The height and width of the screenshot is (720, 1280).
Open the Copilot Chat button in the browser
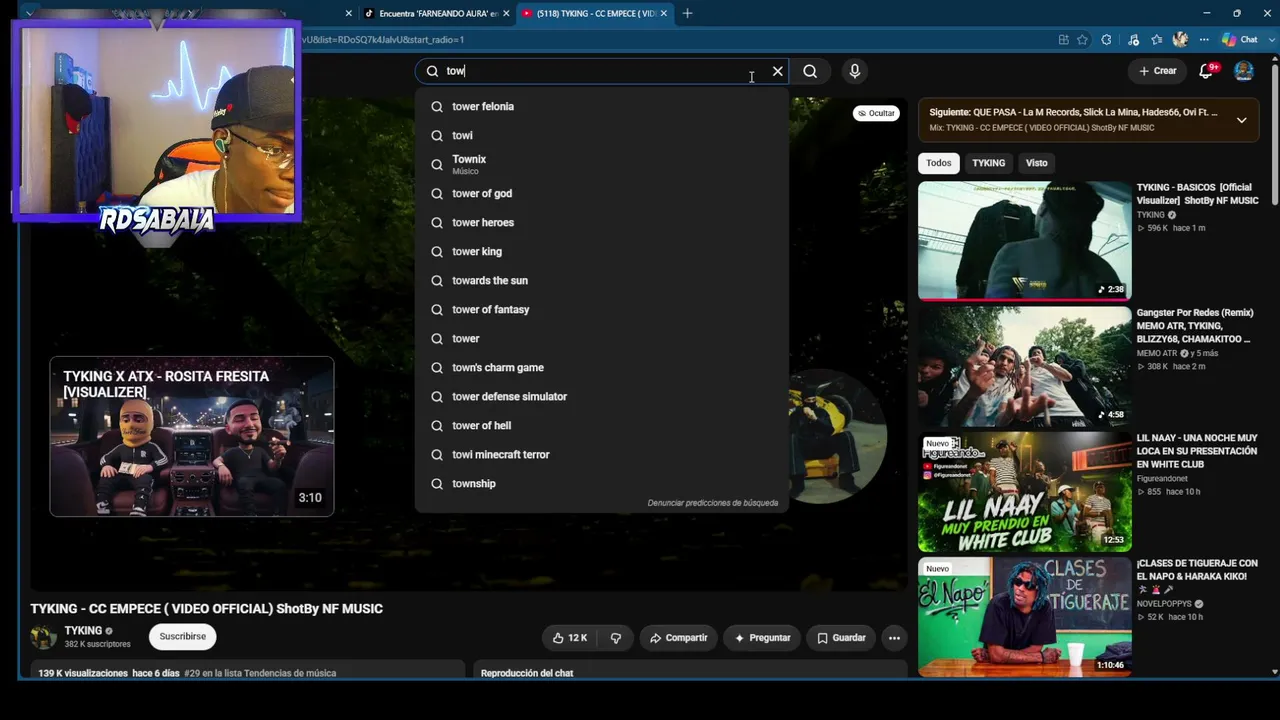pyautogui.click(x=1240, y=40)
